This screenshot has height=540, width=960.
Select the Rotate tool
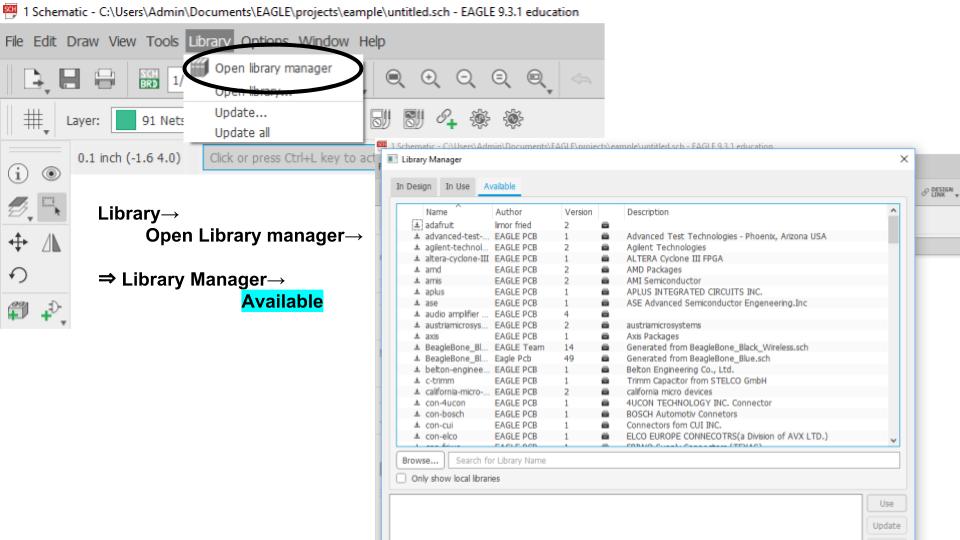[18, 275]
